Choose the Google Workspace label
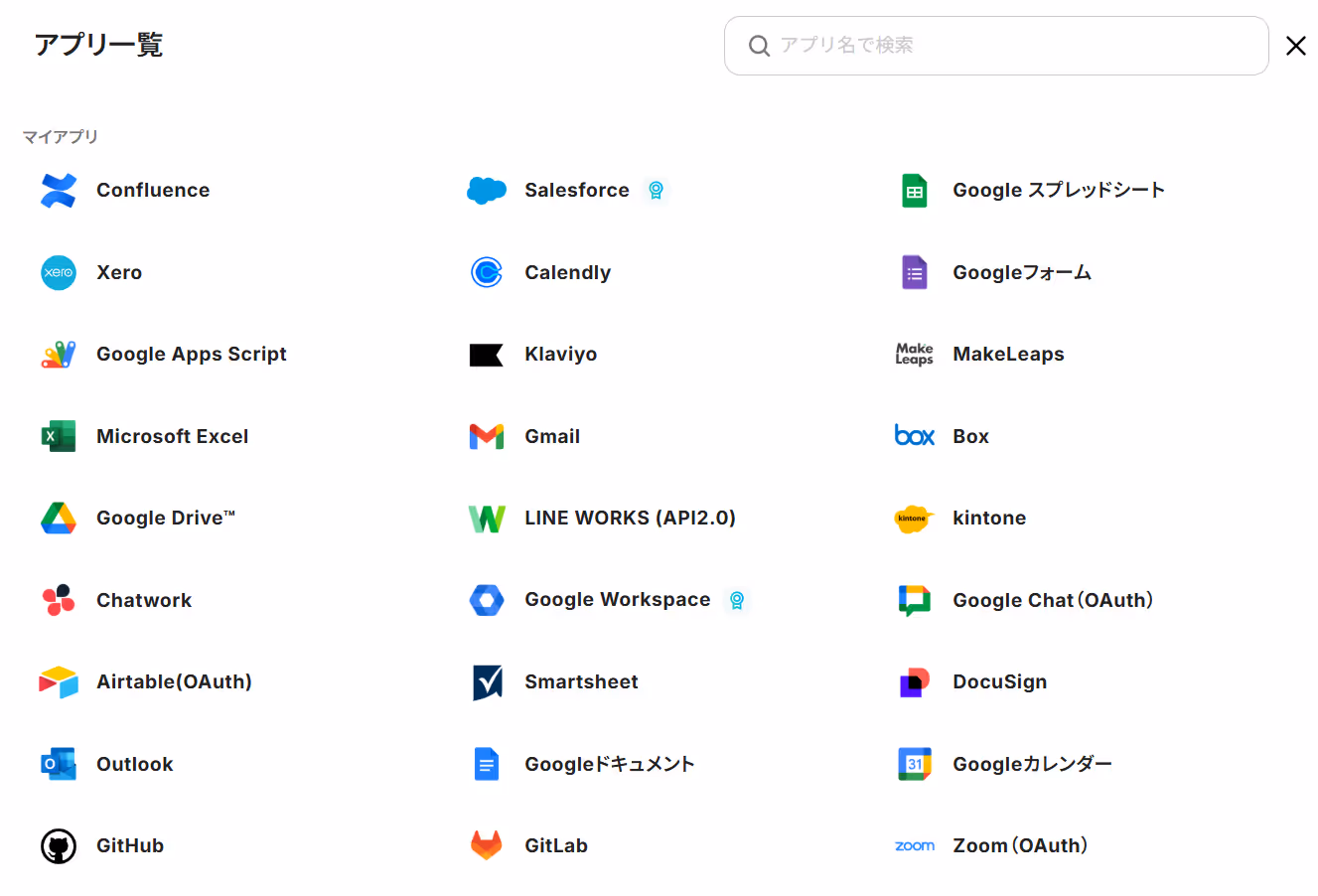The height and width of the screenshot is (896, 1318). (x=618, y=600)
